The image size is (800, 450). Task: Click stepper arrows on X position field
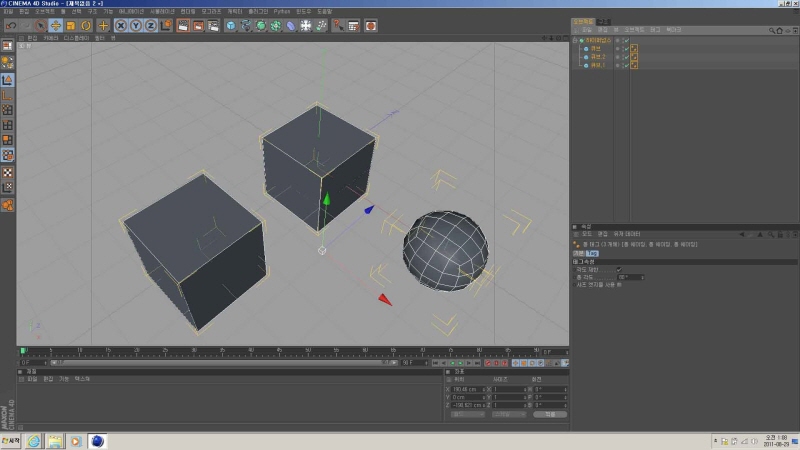click(x=485, y=389)
